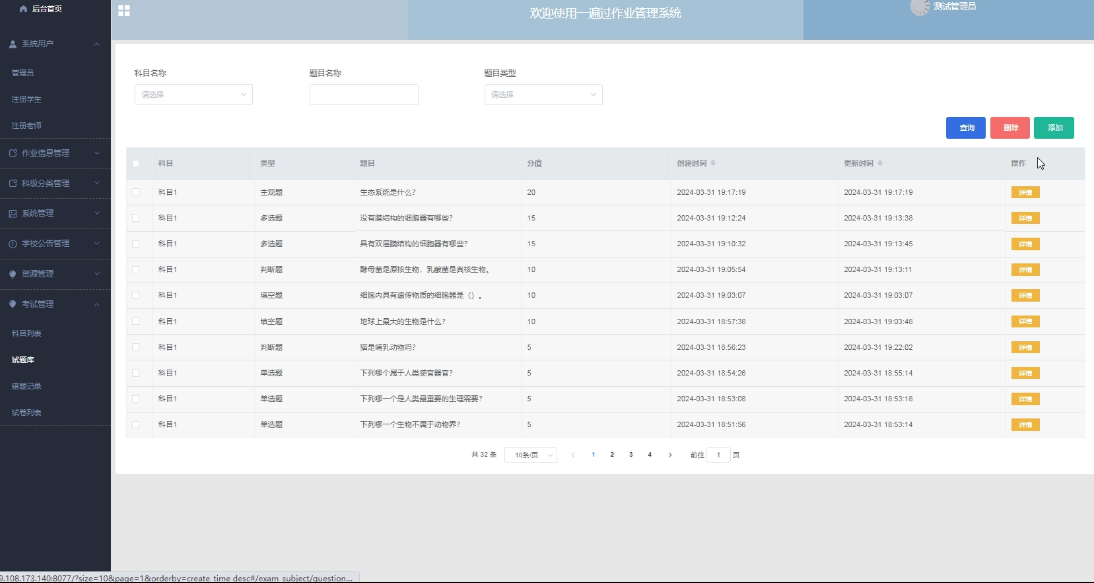Check the row created 2024-03-31 19:05:54
The image size is (1094, 583).
point(135,269)
